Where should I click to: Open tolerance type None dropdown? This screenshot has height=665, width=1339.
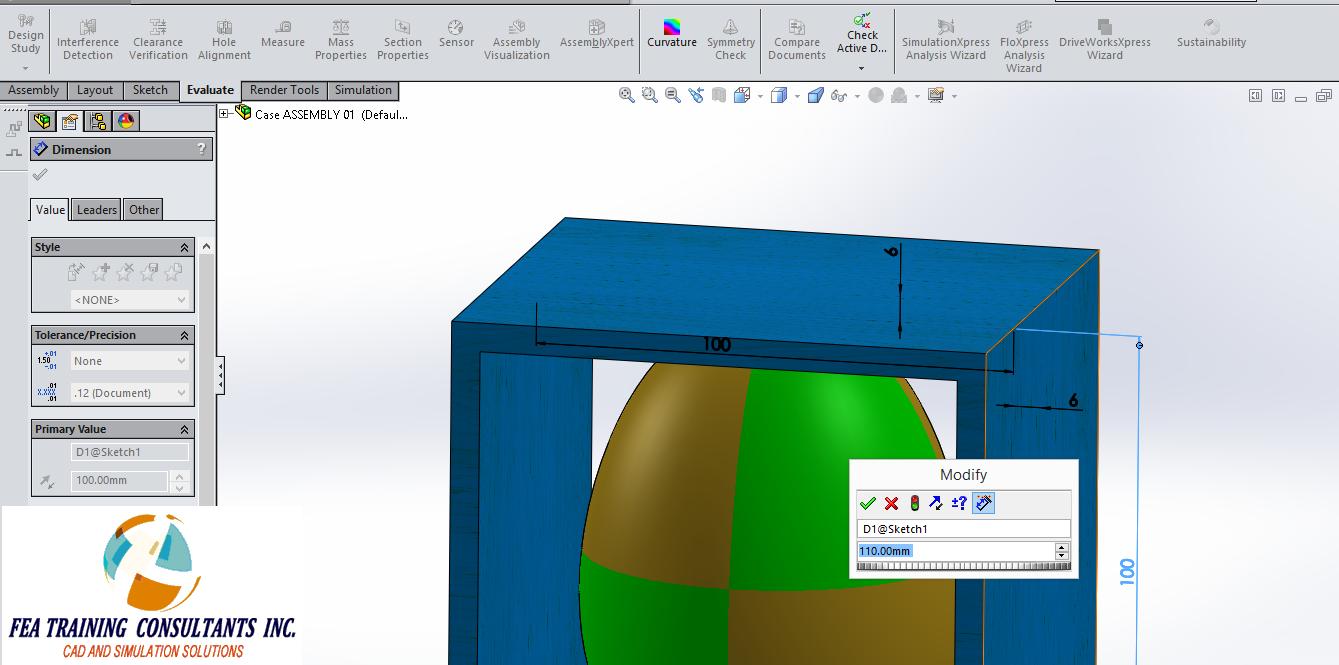pyautogui.click(x=130, y=361)
